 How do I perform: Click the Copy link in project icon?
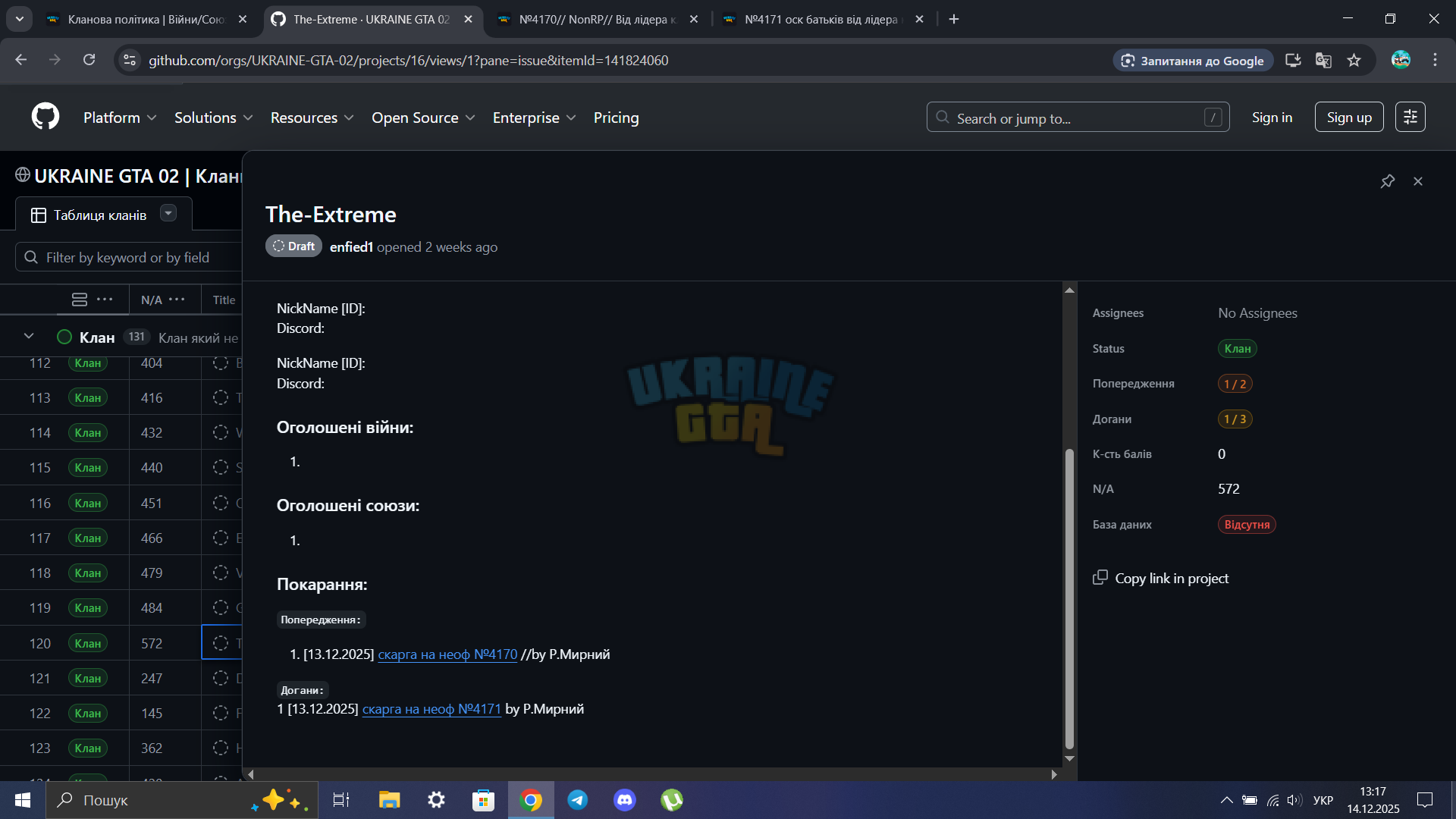point(1100,578)
